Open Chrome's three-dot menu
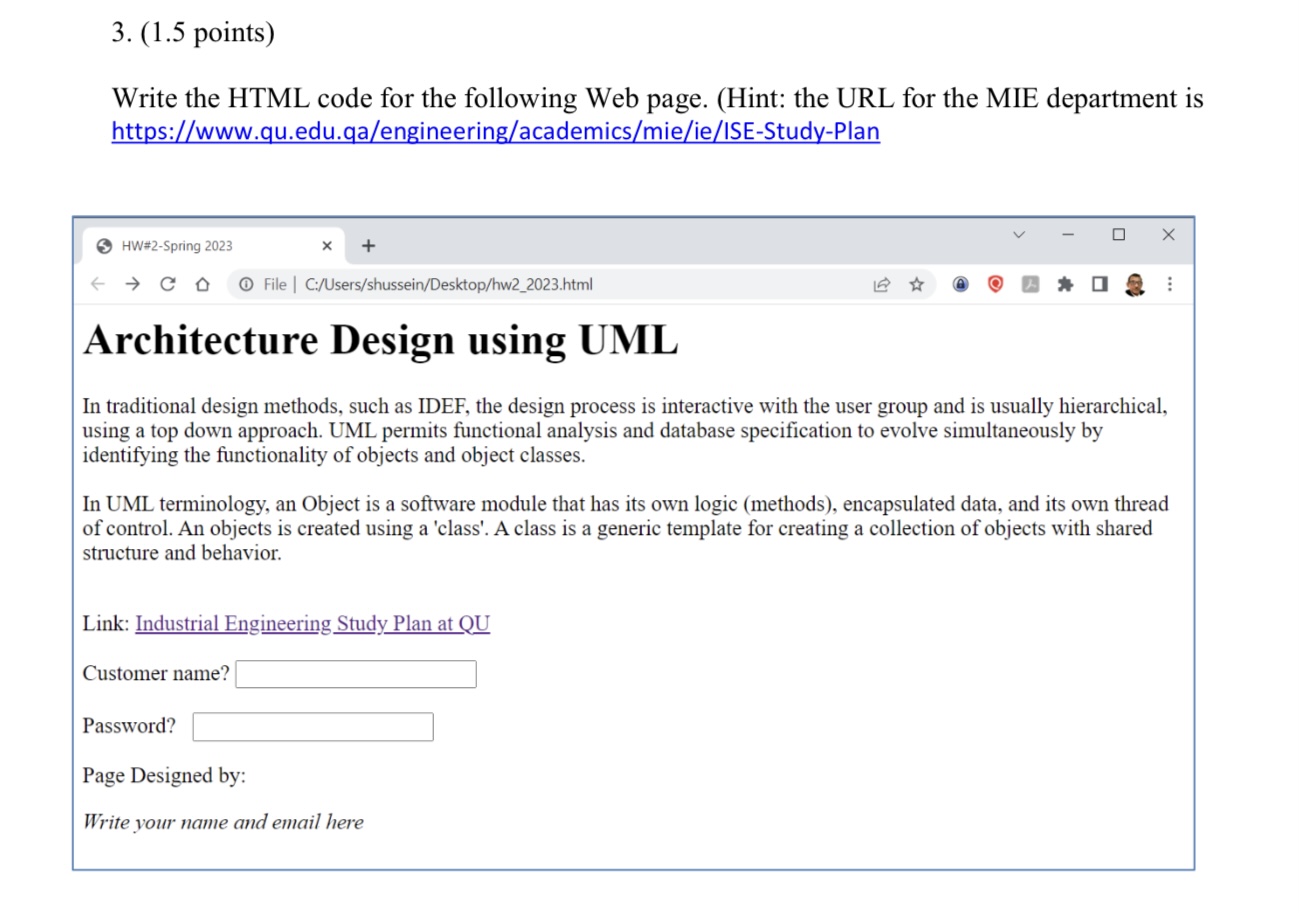The image size is (1301, 913). [1169, 285]
